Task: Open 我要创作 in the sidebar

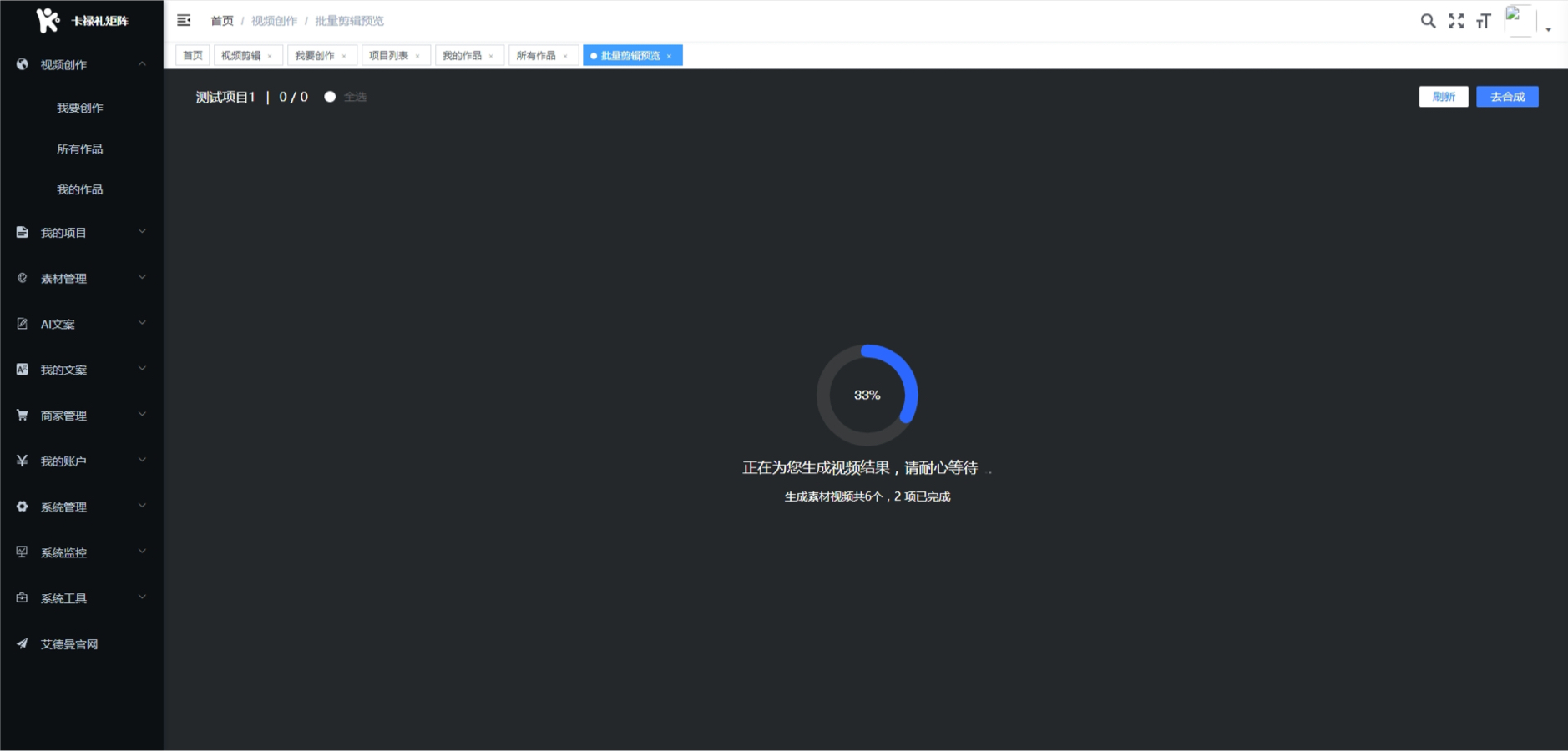Action: pyautogui.click(x=82, y=108)
